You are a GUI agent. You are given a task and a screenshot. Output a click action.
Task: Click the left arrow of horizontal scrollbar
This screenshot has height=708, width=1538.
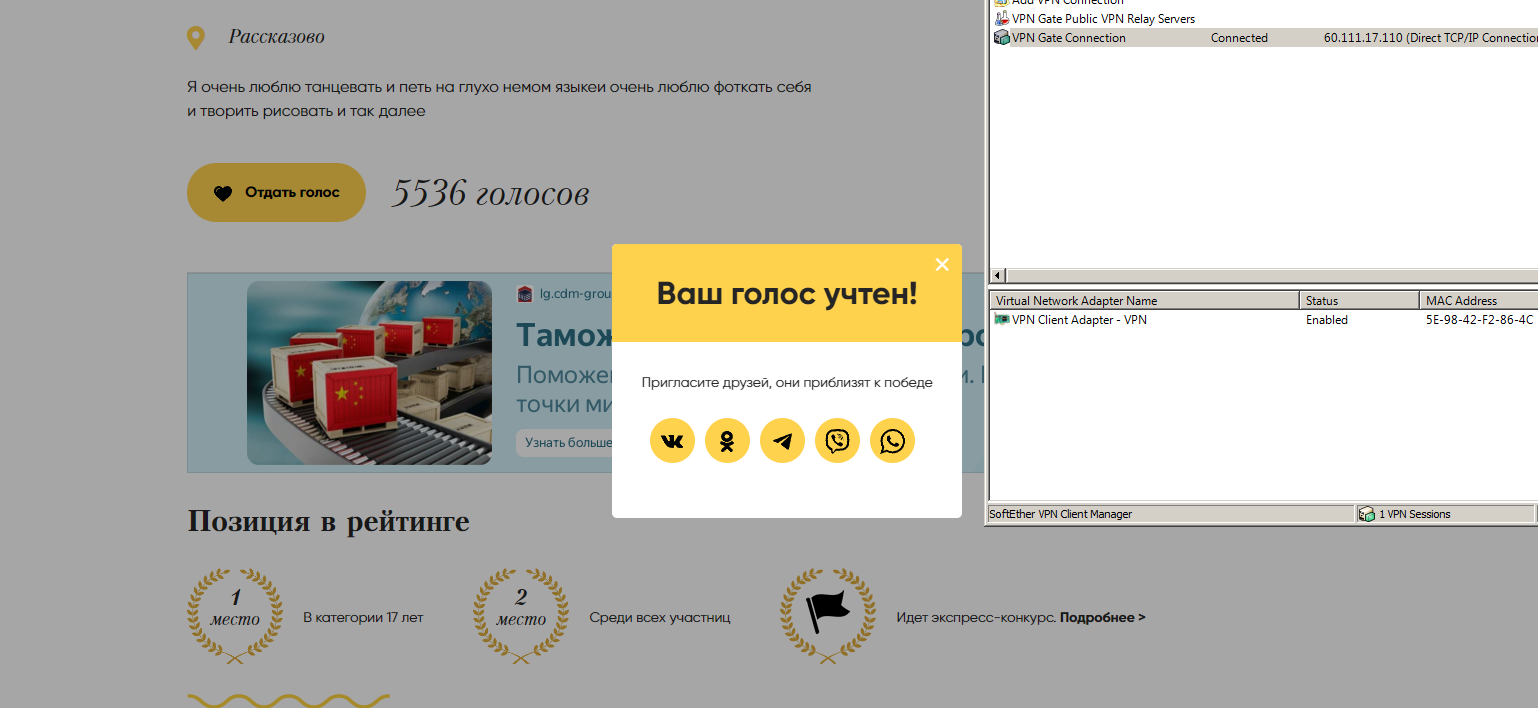[x=998, y=275]
